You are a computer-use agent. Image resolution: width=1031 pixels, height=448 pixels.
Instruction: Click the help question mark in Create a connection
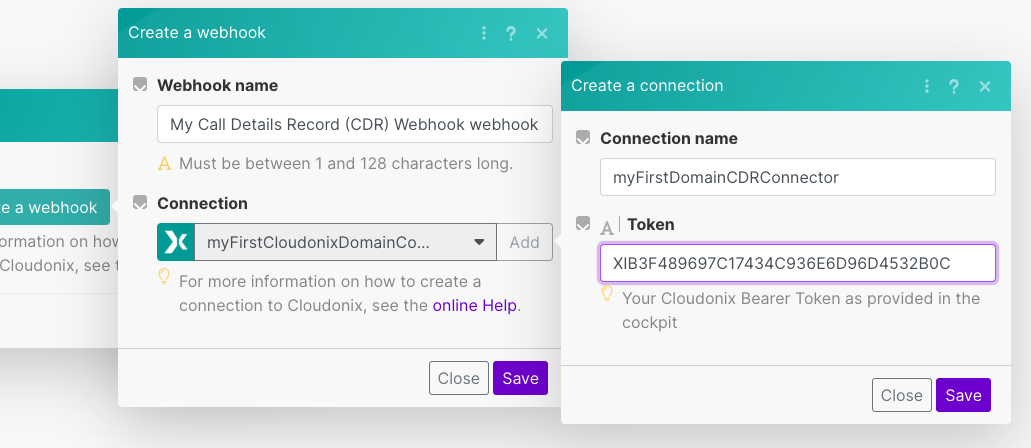coord(954,86)
